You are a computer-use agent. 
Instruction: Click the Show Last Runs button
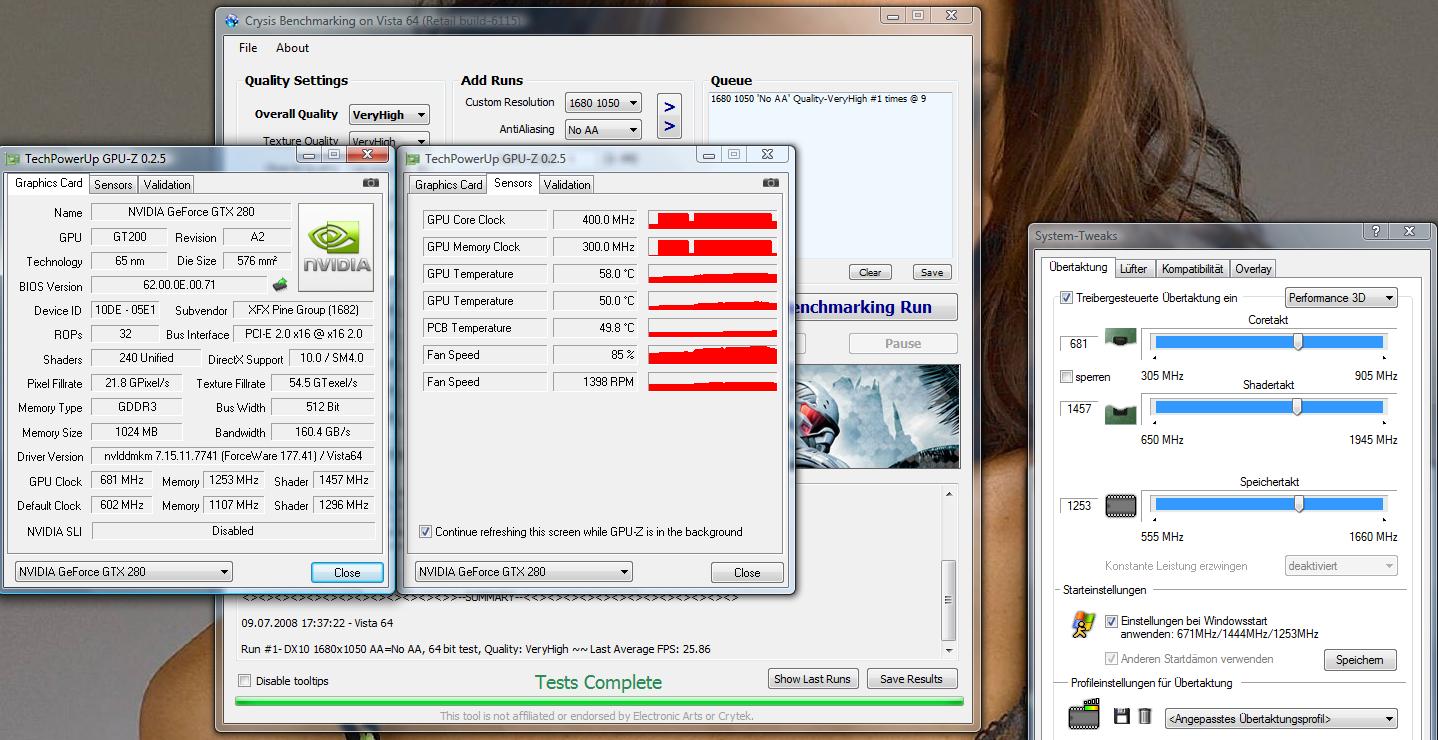[812, 679]
